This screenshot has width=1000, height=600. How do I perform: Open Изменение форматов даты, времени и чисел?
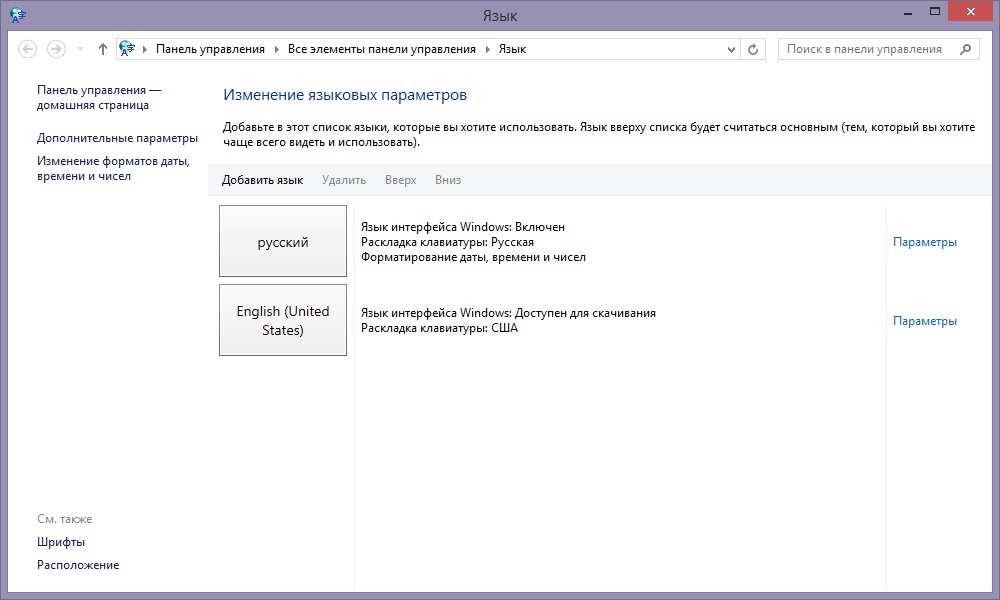click(x=114, y=168)
